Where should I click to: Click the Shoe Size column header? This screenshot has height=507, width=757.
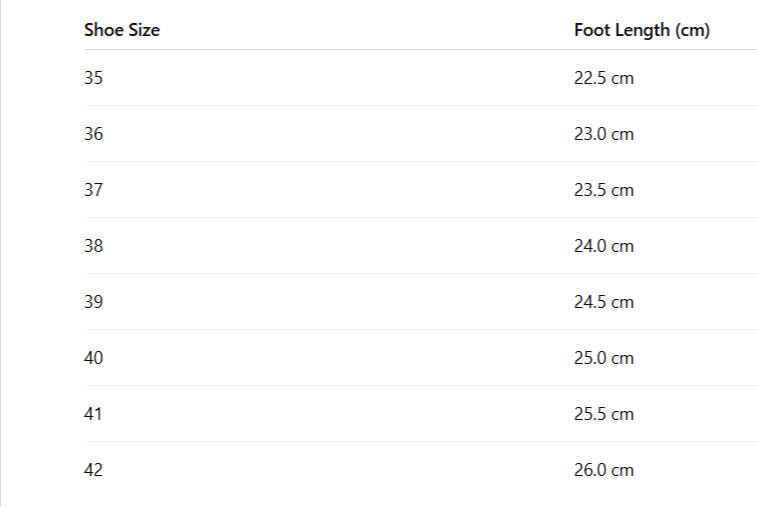[x=122, y=30]
